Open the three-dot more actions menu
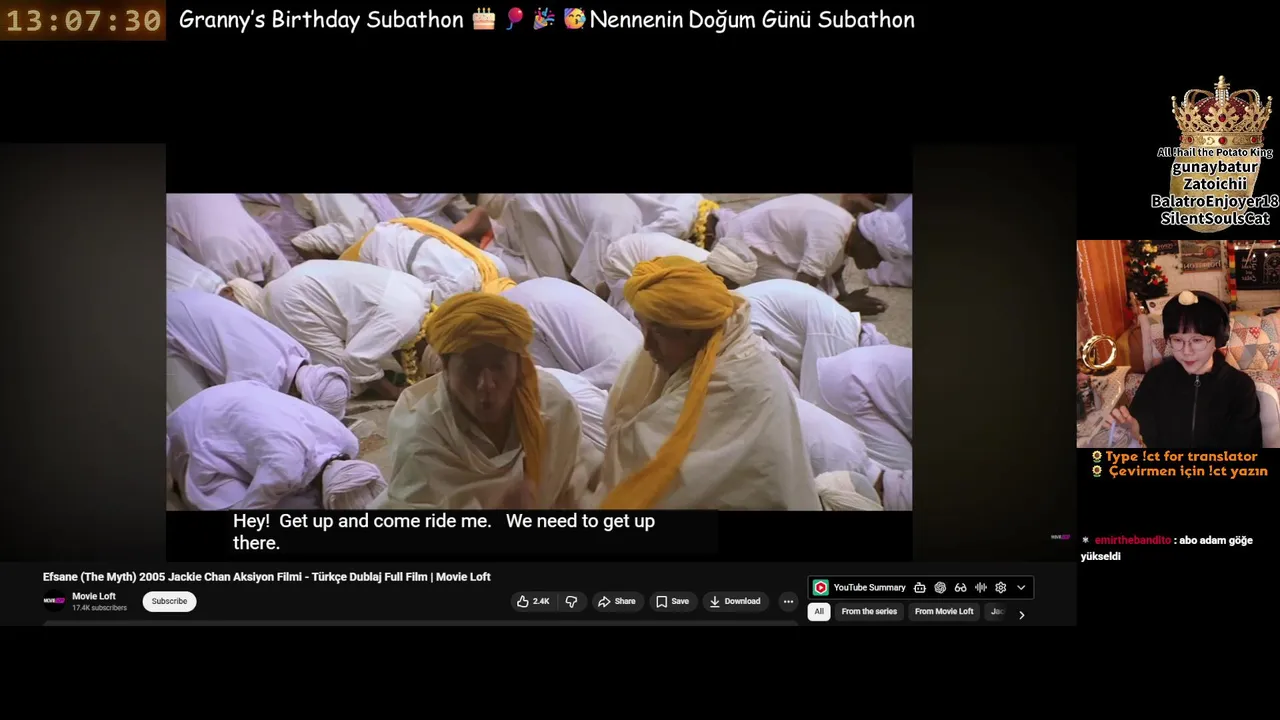The image size is (1280, 720). point(788,601)
